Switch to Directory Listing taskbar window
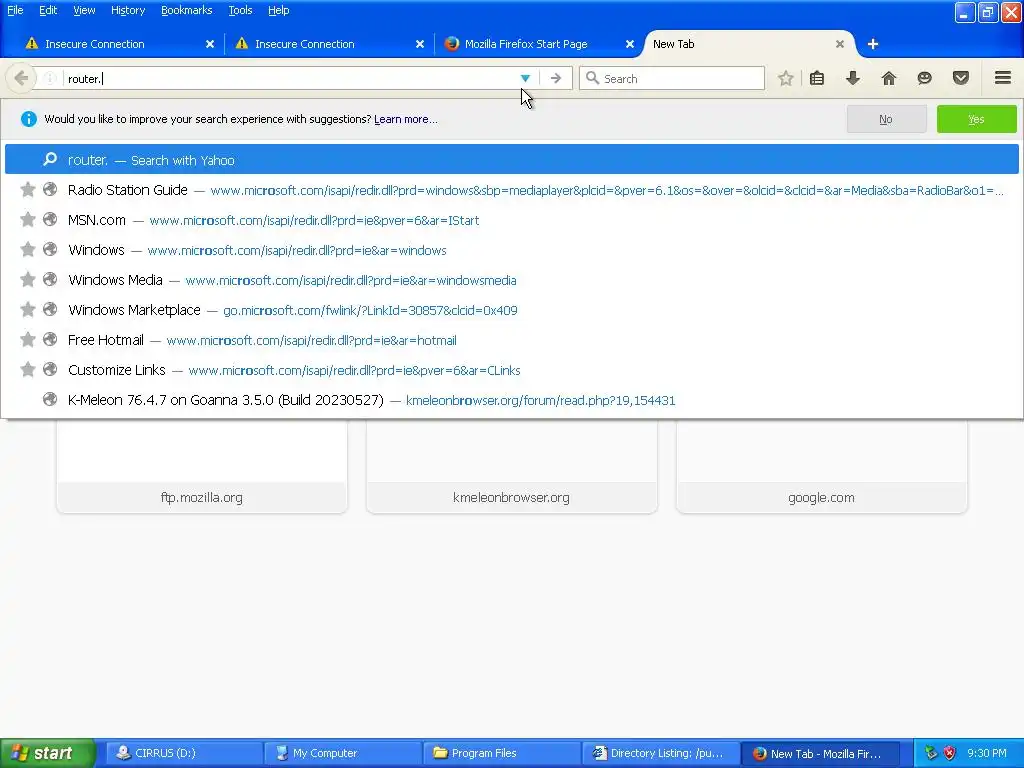This screenshot has height=768, width=1024. [661, 754]
